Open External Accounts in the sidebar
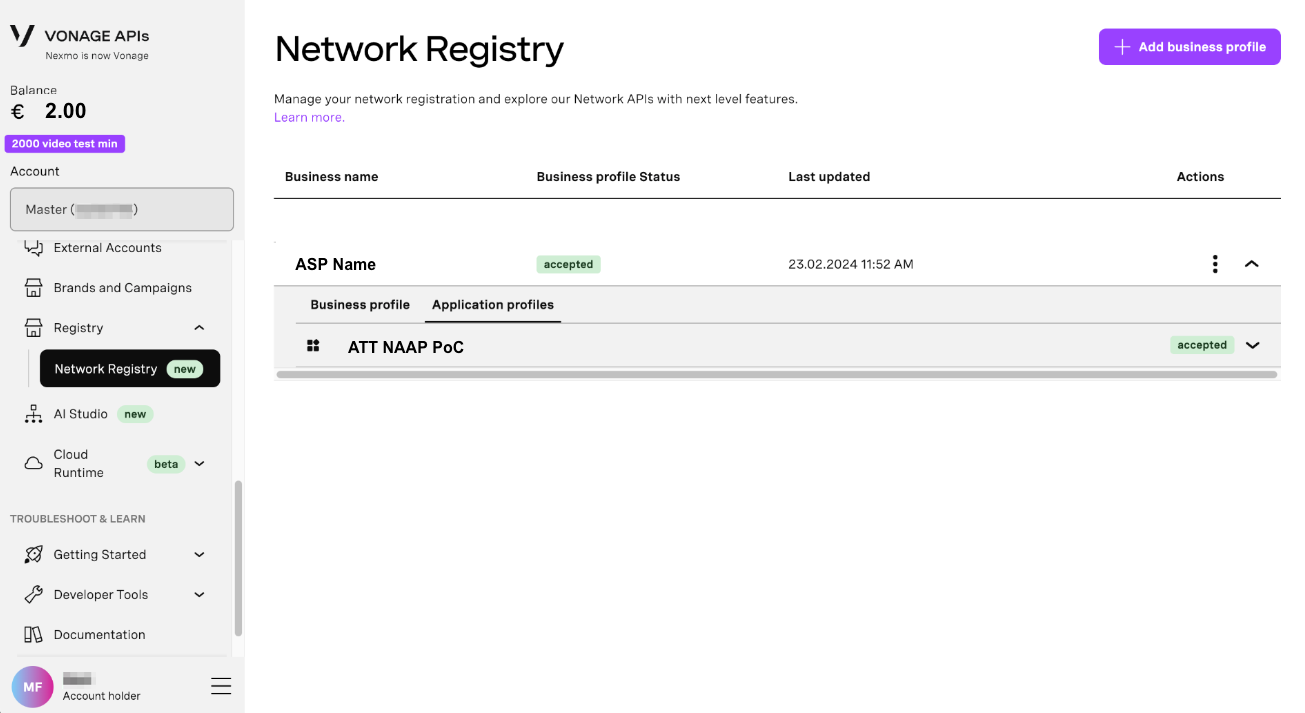This screenshot has width=1305, height=713. click(106, 247)
